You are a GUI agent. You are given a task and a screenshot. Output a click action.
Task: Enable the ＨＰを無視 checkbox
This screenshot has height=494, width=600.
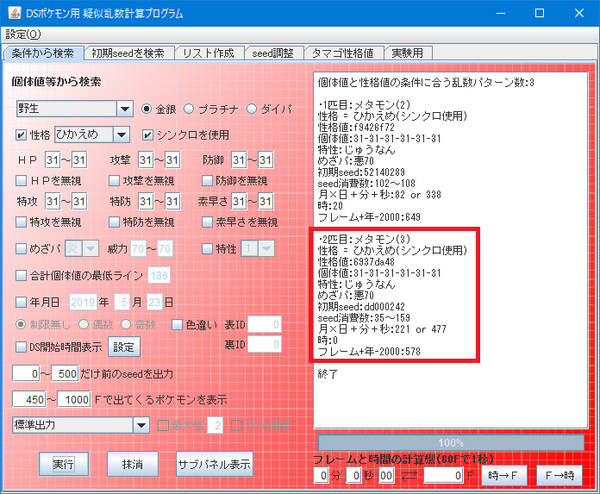coord(21,181)
